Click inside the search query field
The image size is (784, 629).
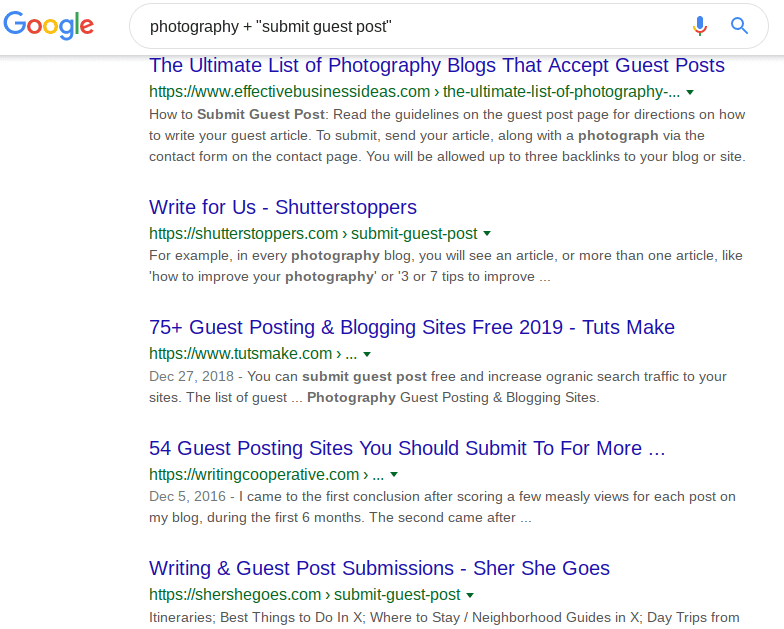tap(400, 26)
